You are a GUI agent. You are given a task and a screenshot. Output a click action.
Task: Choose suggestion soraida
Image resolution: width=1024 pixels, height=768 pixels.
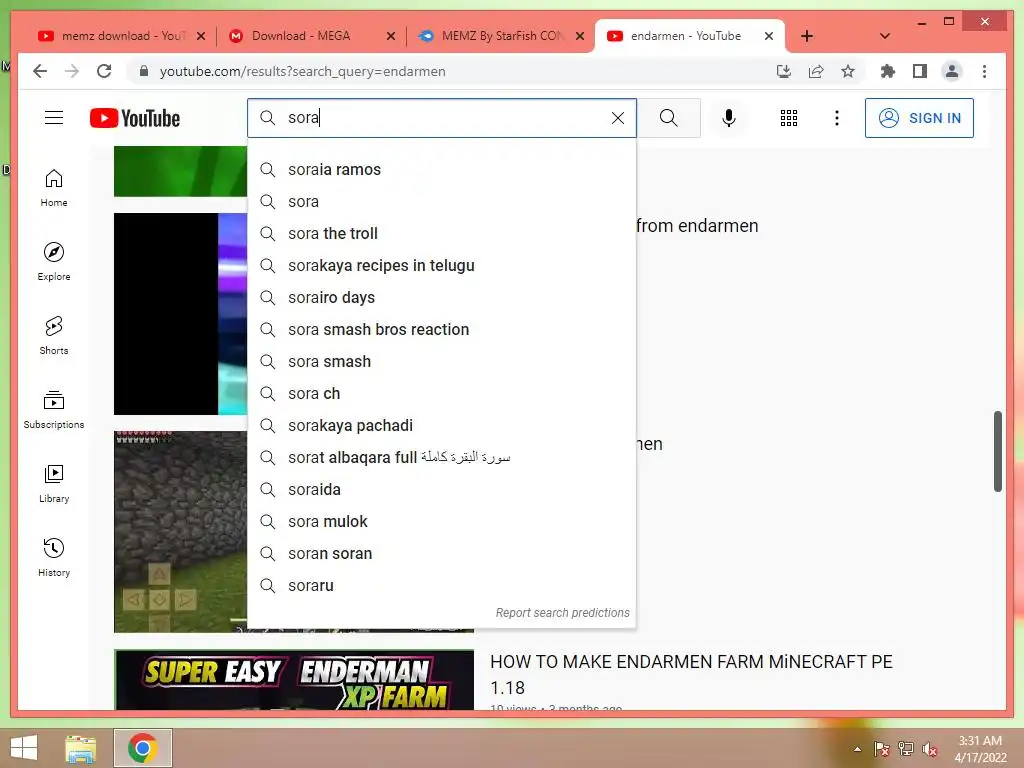tap(441, 489)
